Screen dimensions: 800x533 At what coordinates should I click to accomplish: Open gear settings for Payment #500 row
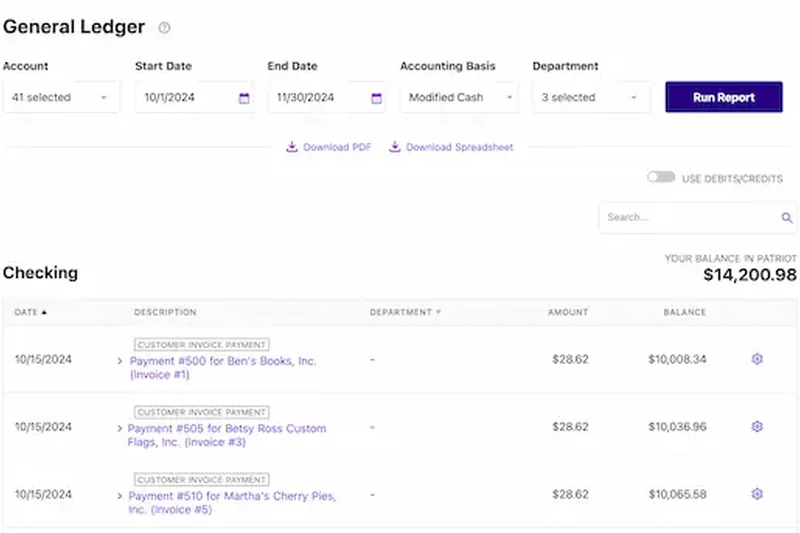tap(757, 359)
